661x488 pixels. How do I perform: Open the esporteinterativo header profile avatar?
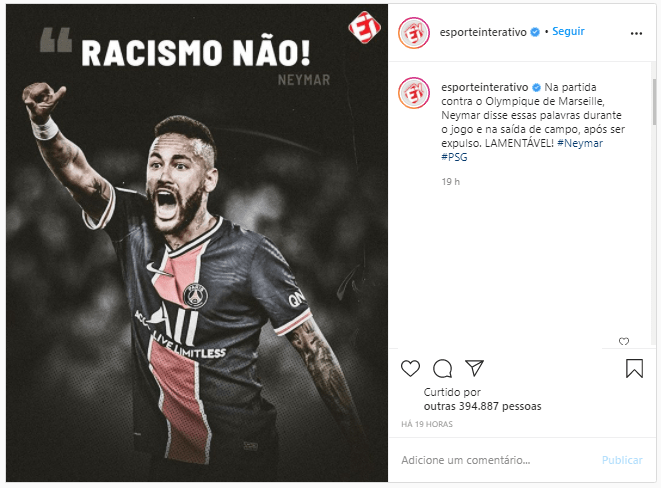point(414,33)
